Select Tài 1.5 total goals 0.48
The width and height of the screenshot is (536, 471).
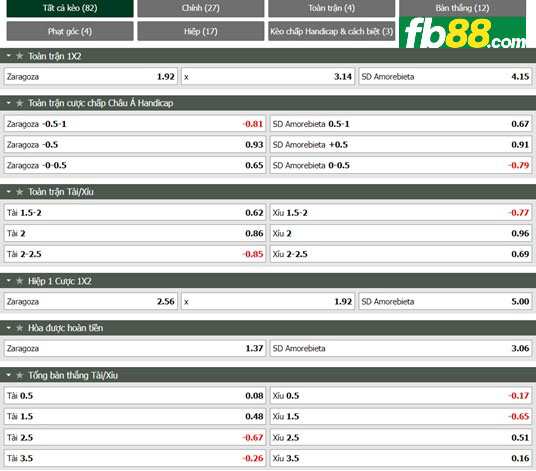[x=135, y=416]
